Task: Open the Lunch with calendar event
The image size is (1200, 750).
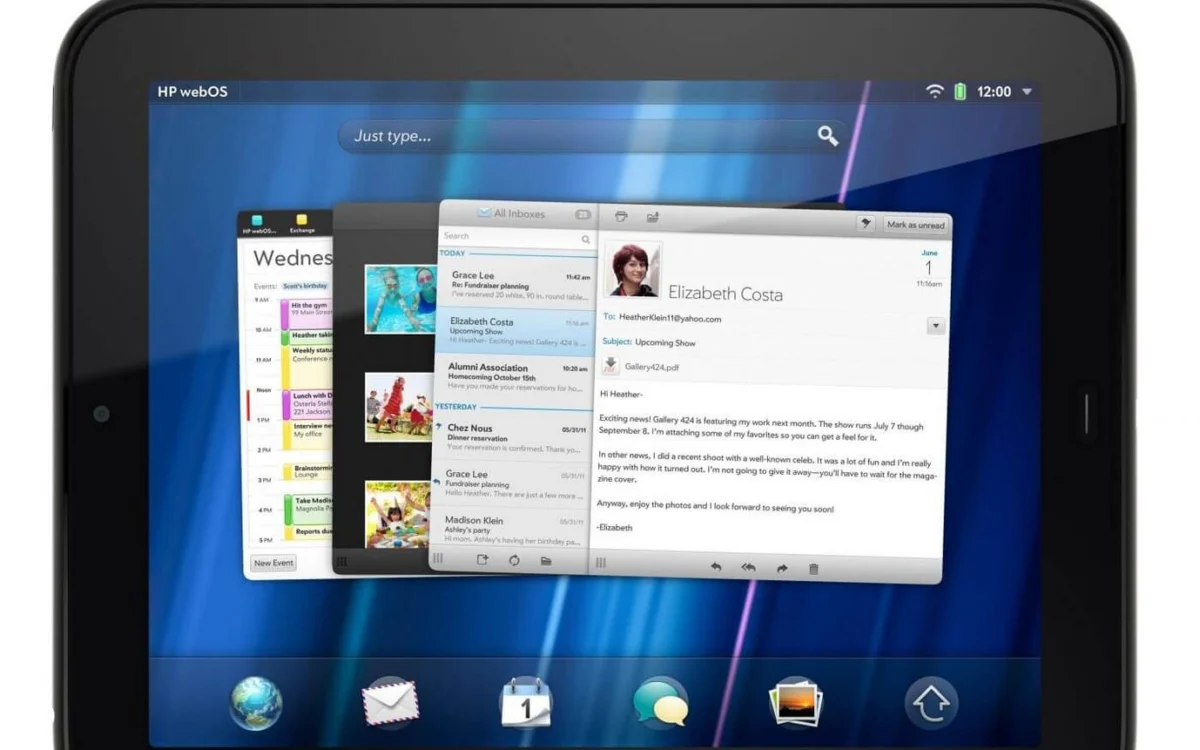Action: (306, 404)
